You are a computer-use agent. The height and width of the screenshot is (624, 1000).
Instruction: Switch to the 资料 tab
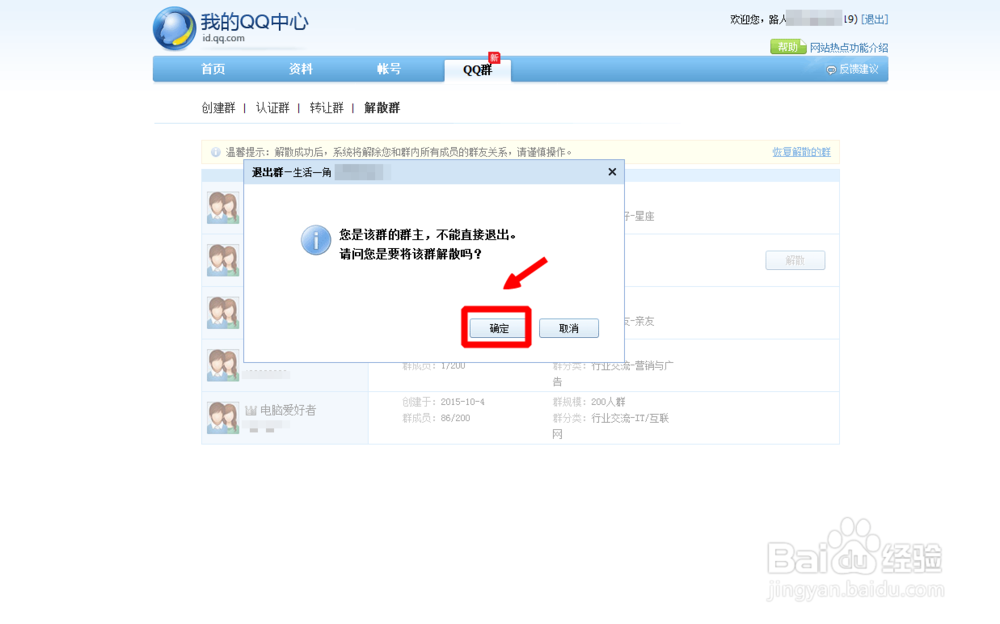301,69
